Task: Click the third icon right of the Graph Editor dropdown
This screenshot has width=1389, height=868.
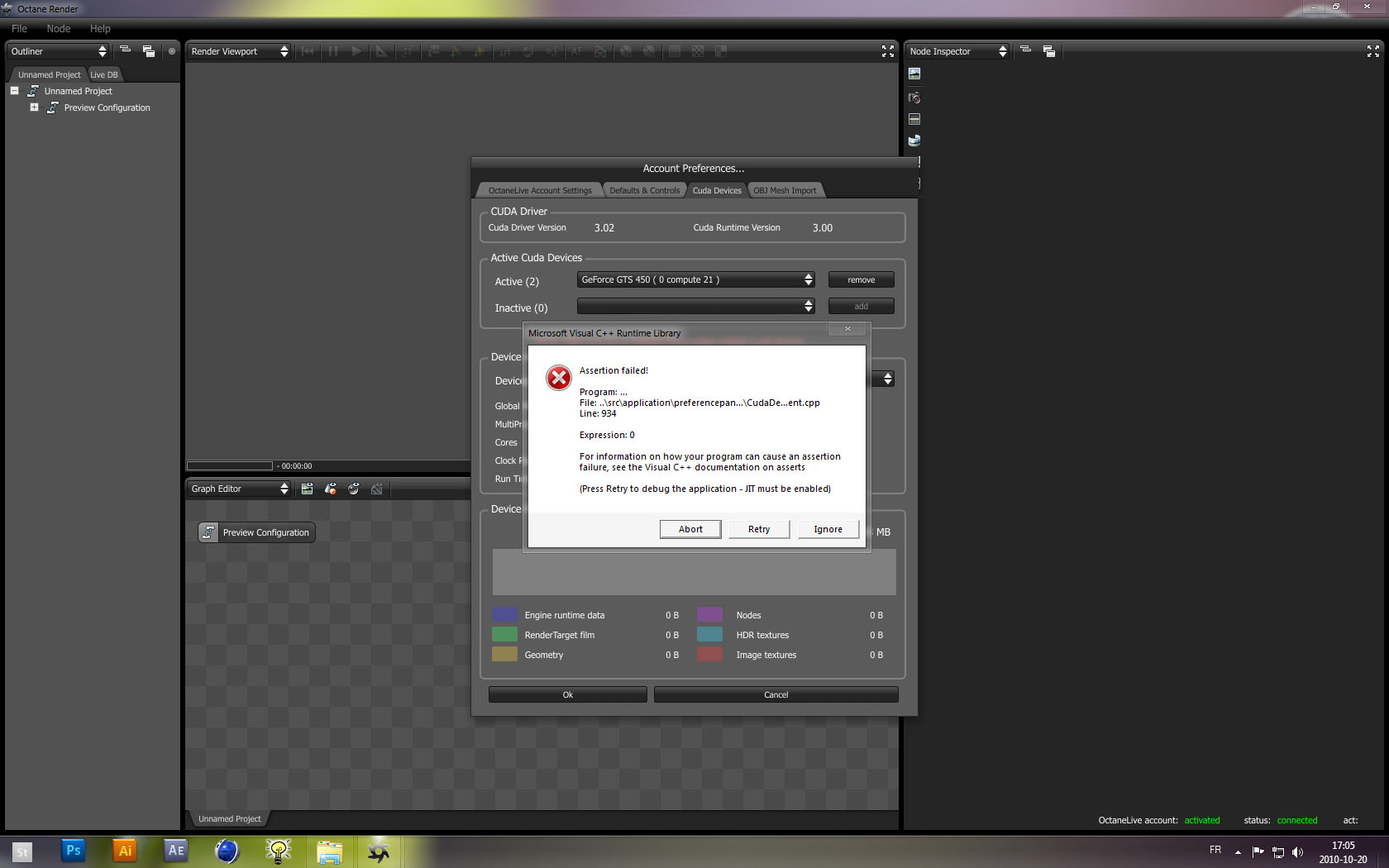Action: (354, 489)
